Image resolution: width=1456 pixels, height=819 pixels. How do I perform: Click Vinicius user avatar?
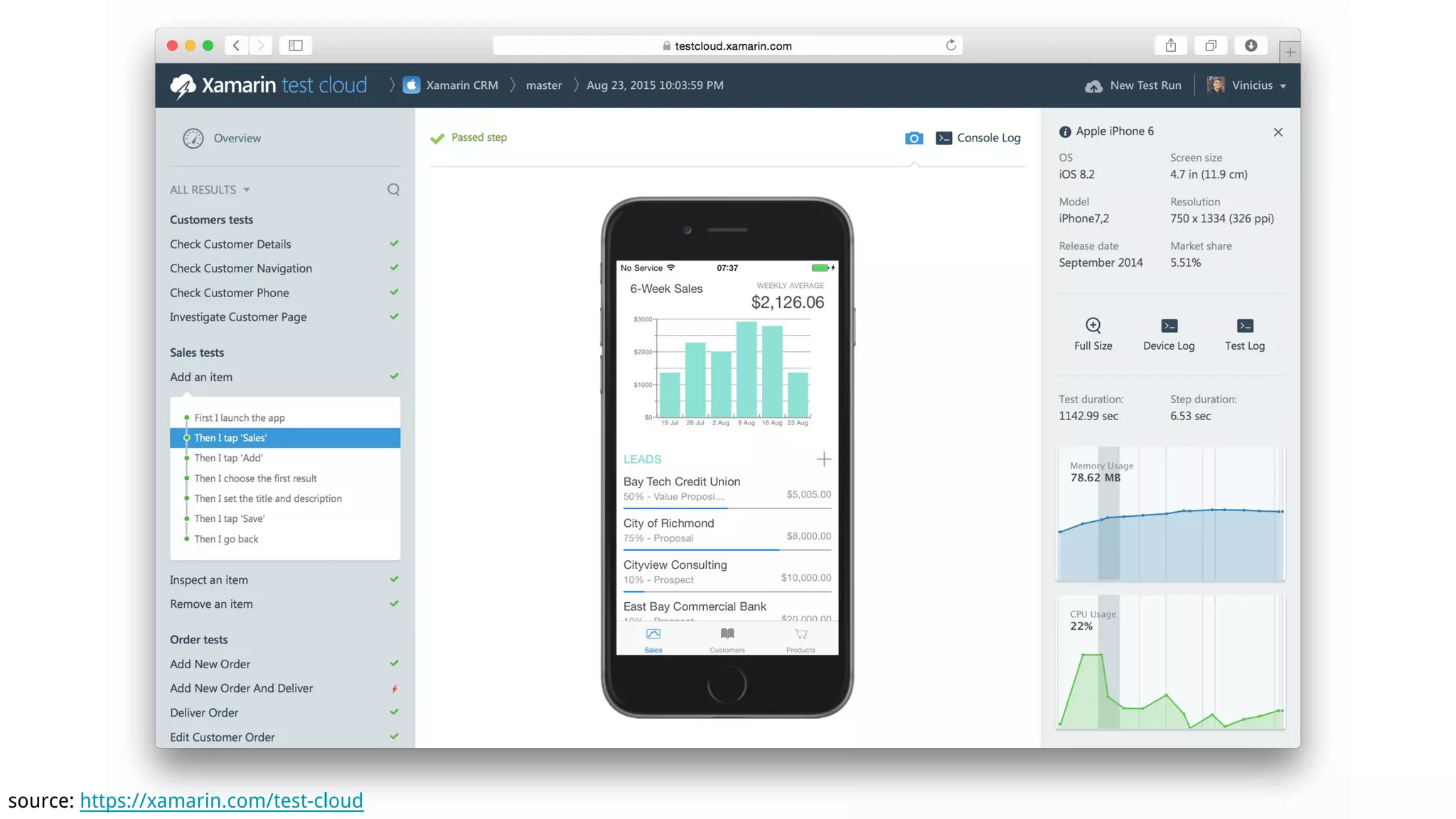point(1216,85)
